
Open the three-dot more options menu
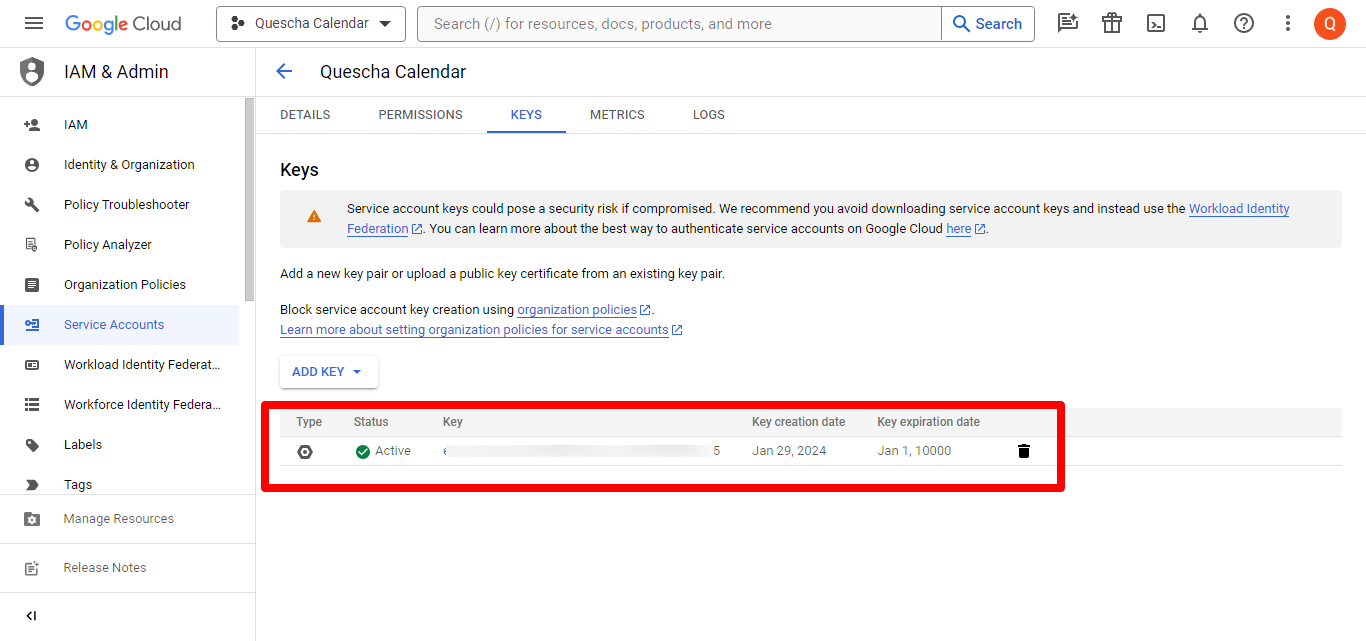[1288, 24]
